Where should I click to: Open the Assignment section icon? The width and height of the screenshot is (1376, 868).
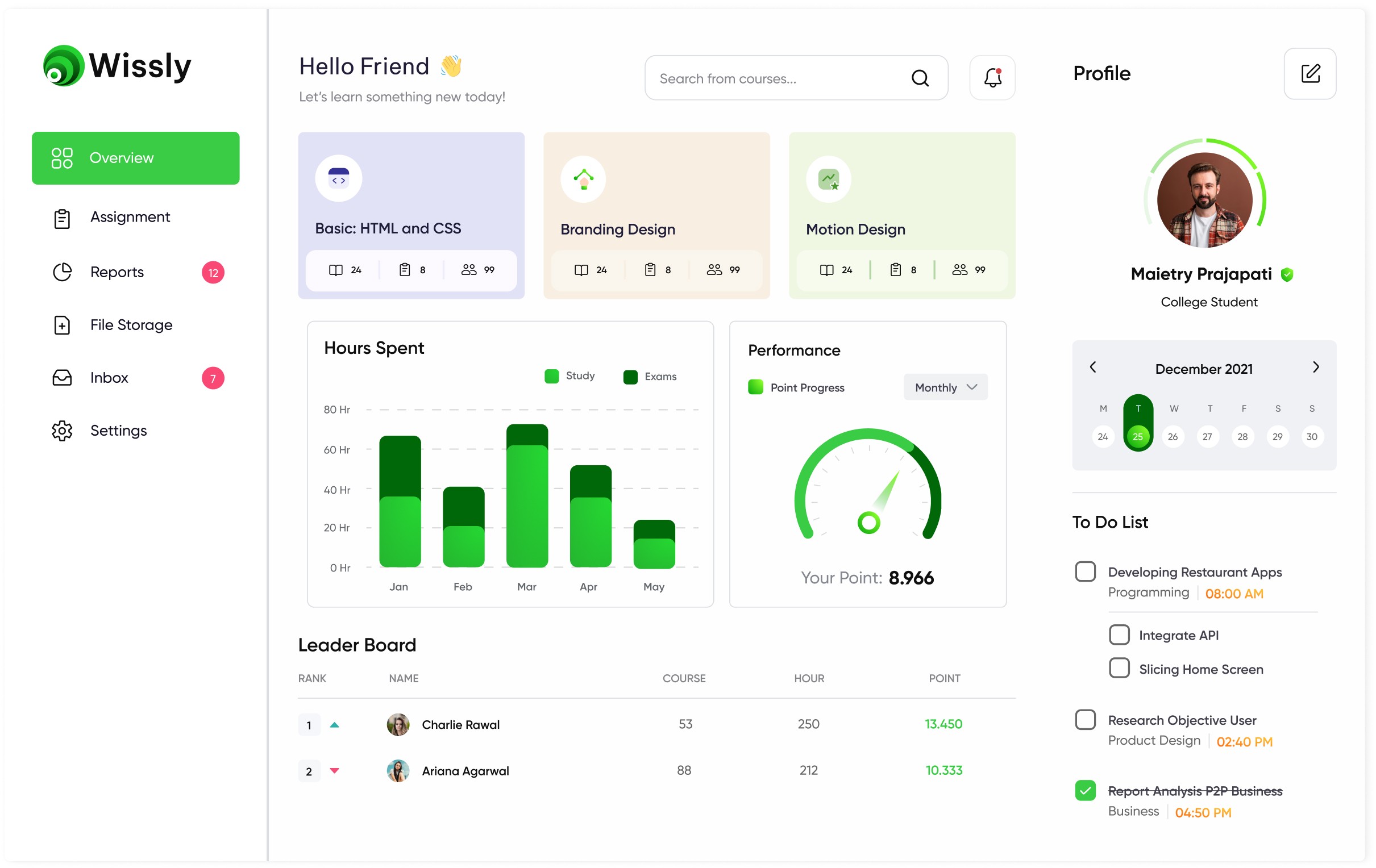pyautogui.click(x=62, y=218)
